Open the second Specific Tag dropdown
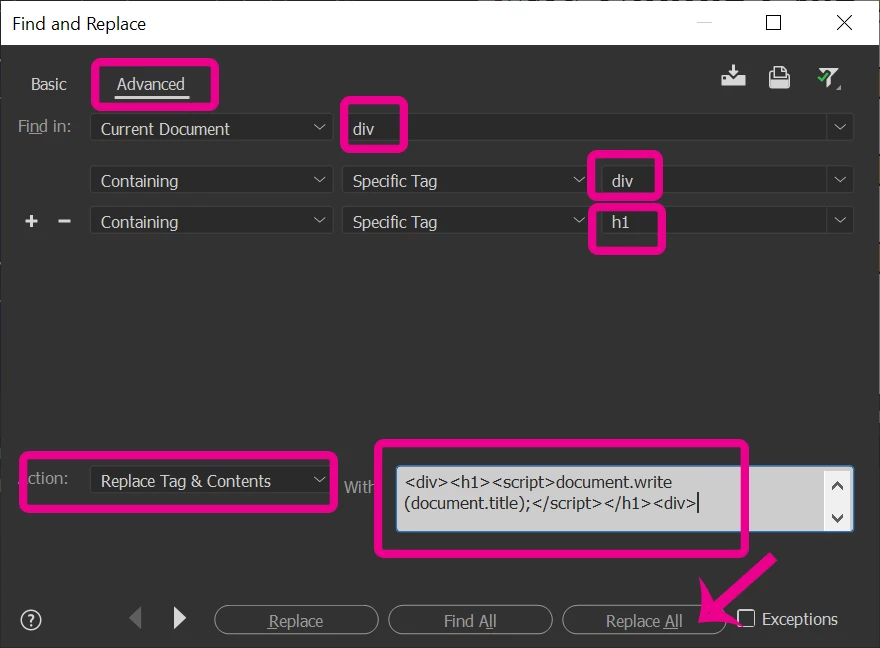This screenshot has width=880, height=648. [466, 222]
